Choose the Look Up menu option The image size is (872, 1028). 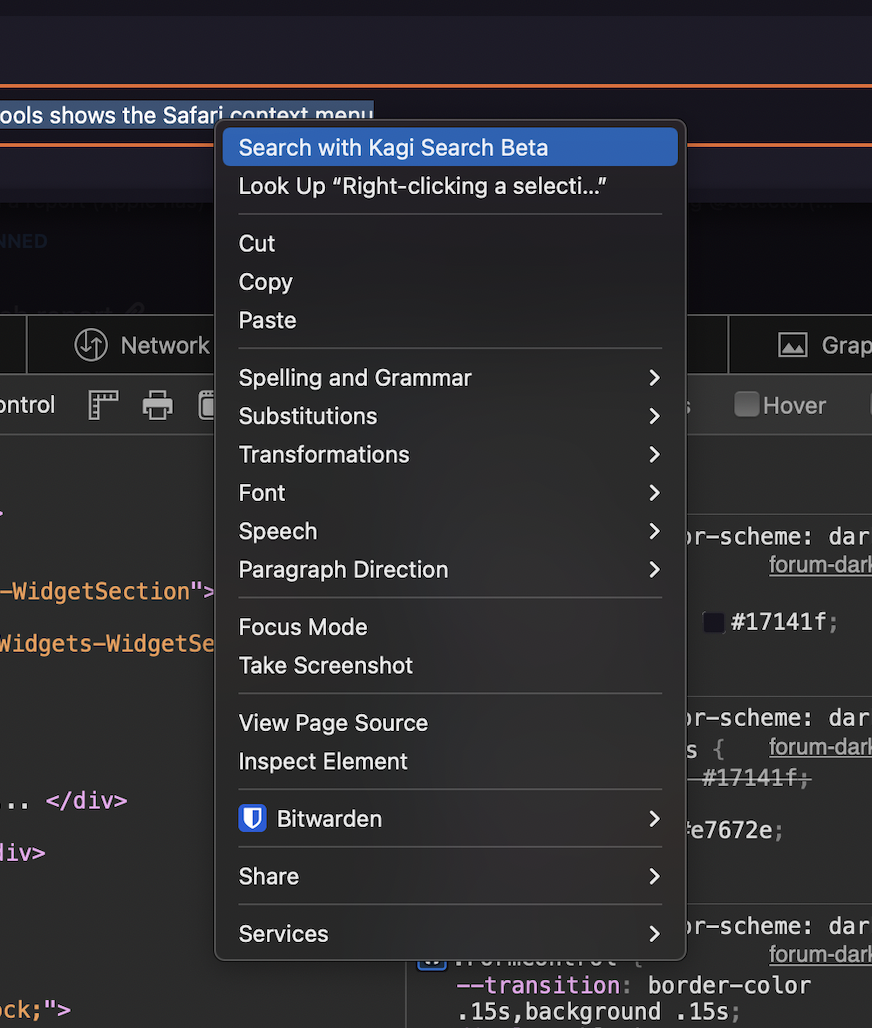(422, 186)
